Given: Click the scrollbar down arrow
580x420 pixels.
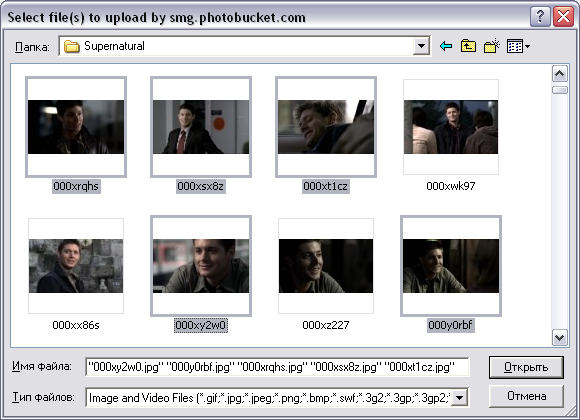Looking at the screenshot, I should (x=559, y=337).
